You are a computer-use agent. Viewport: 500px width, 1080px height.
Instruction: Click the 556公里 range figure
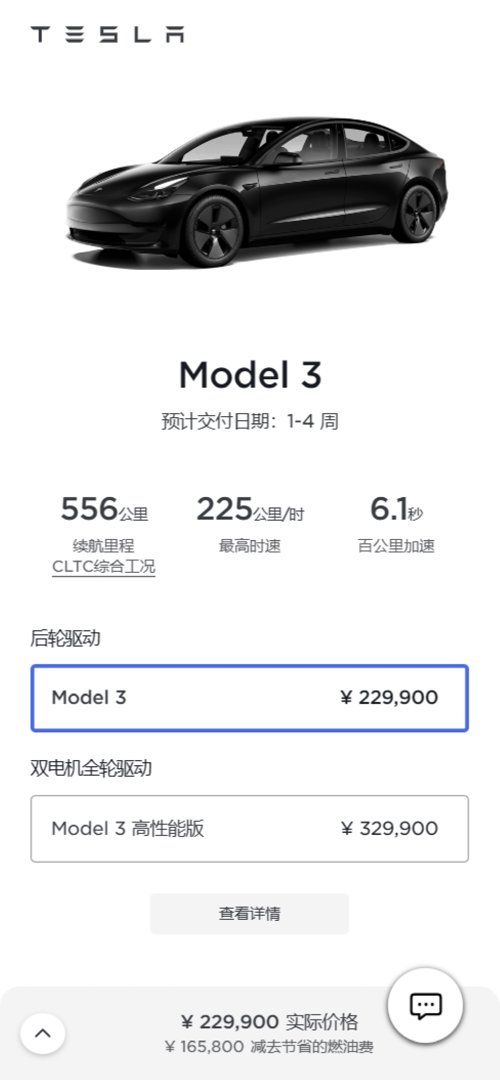(104, 510)
